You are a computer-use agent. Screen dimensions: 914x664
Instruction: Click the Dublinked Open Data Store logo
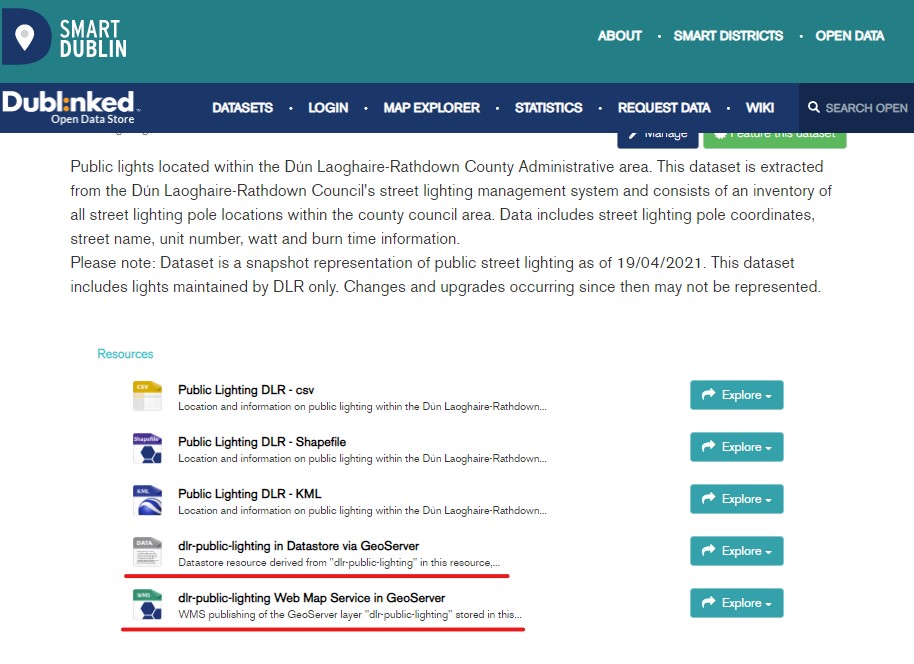70,106
